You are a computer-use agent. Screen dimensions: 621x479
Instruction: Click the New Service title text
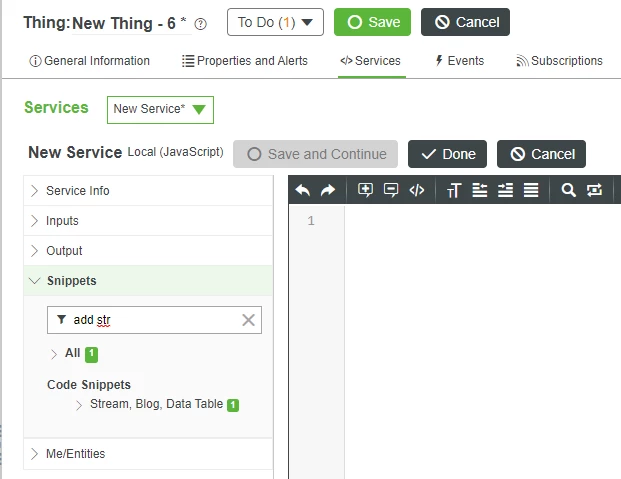pyautogui.click(x=75, y=153)
